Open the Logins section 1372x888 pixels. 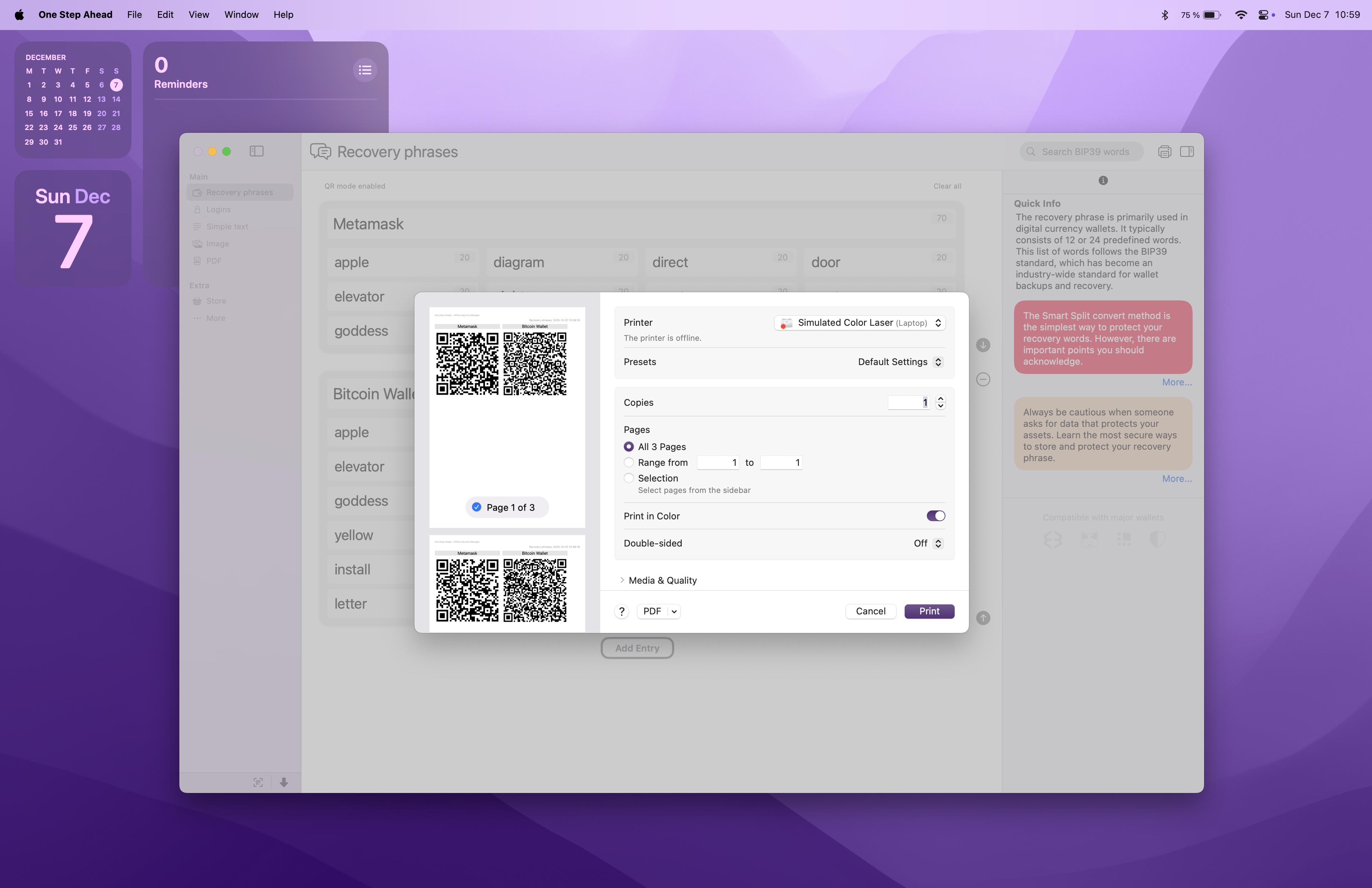point(218,209)
